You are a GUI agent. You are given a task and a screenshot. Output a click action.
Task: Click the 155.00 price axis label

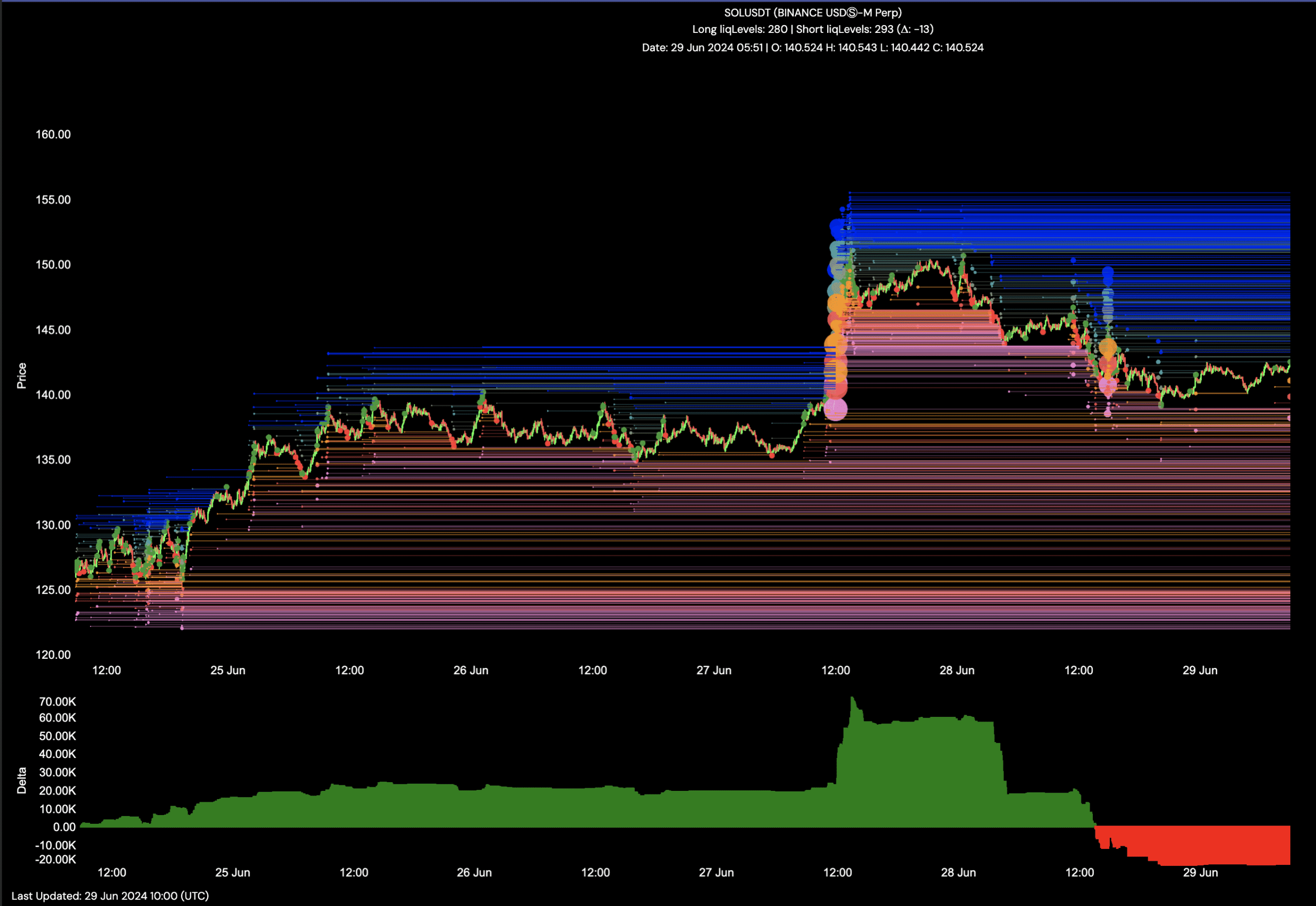pyautogui.click(x=53, y=200)
